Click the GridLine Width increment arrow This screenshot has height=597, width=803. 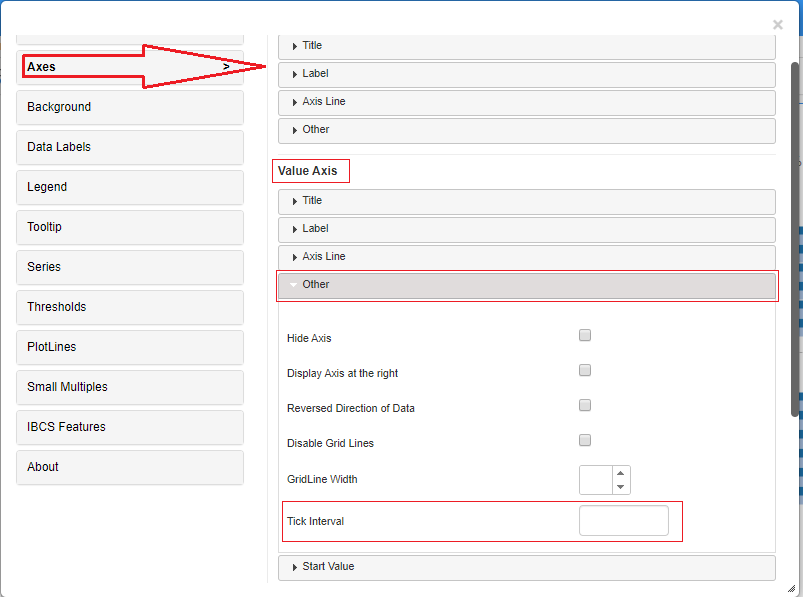[x=621, y=473]
